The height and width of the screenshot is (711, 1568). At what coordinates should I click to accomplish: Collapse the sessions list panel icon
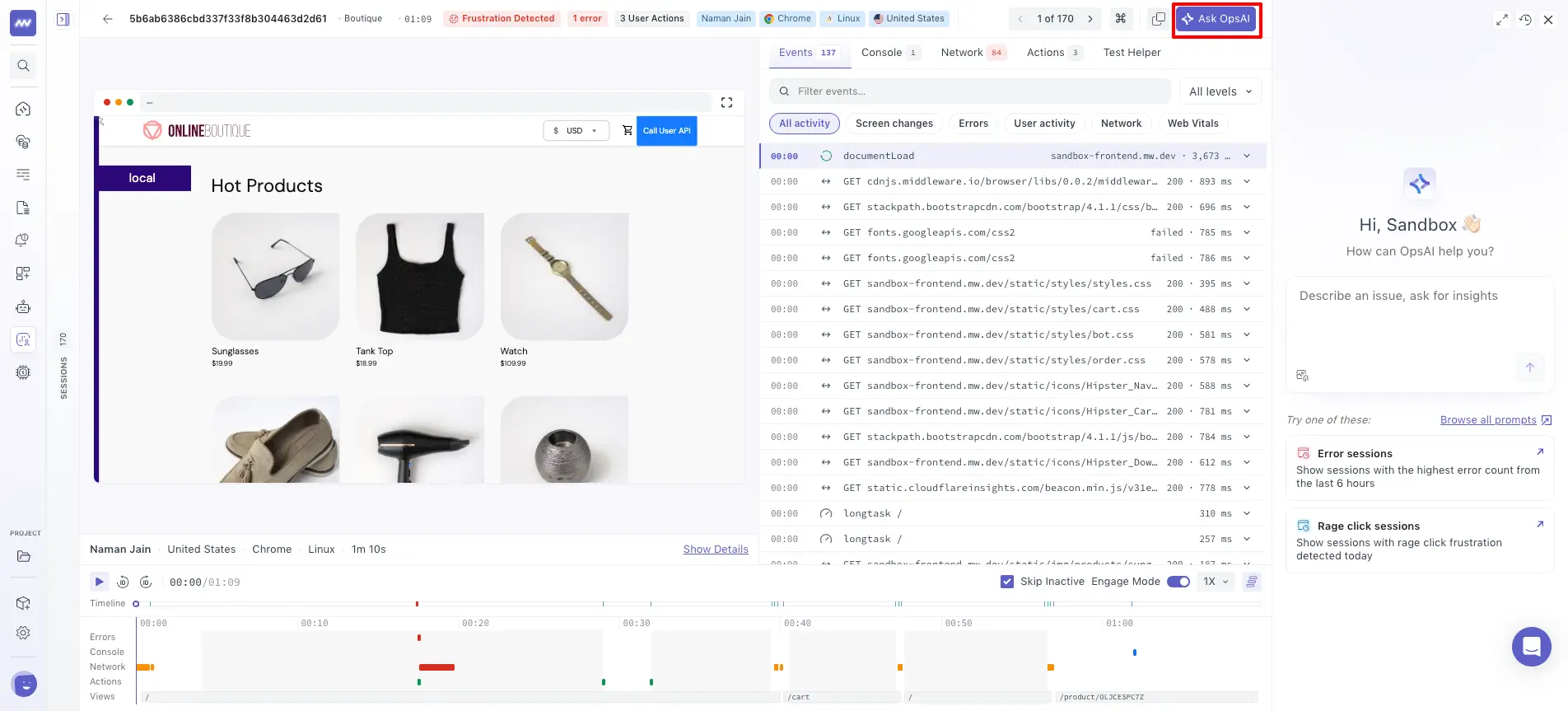coord(63,19)
